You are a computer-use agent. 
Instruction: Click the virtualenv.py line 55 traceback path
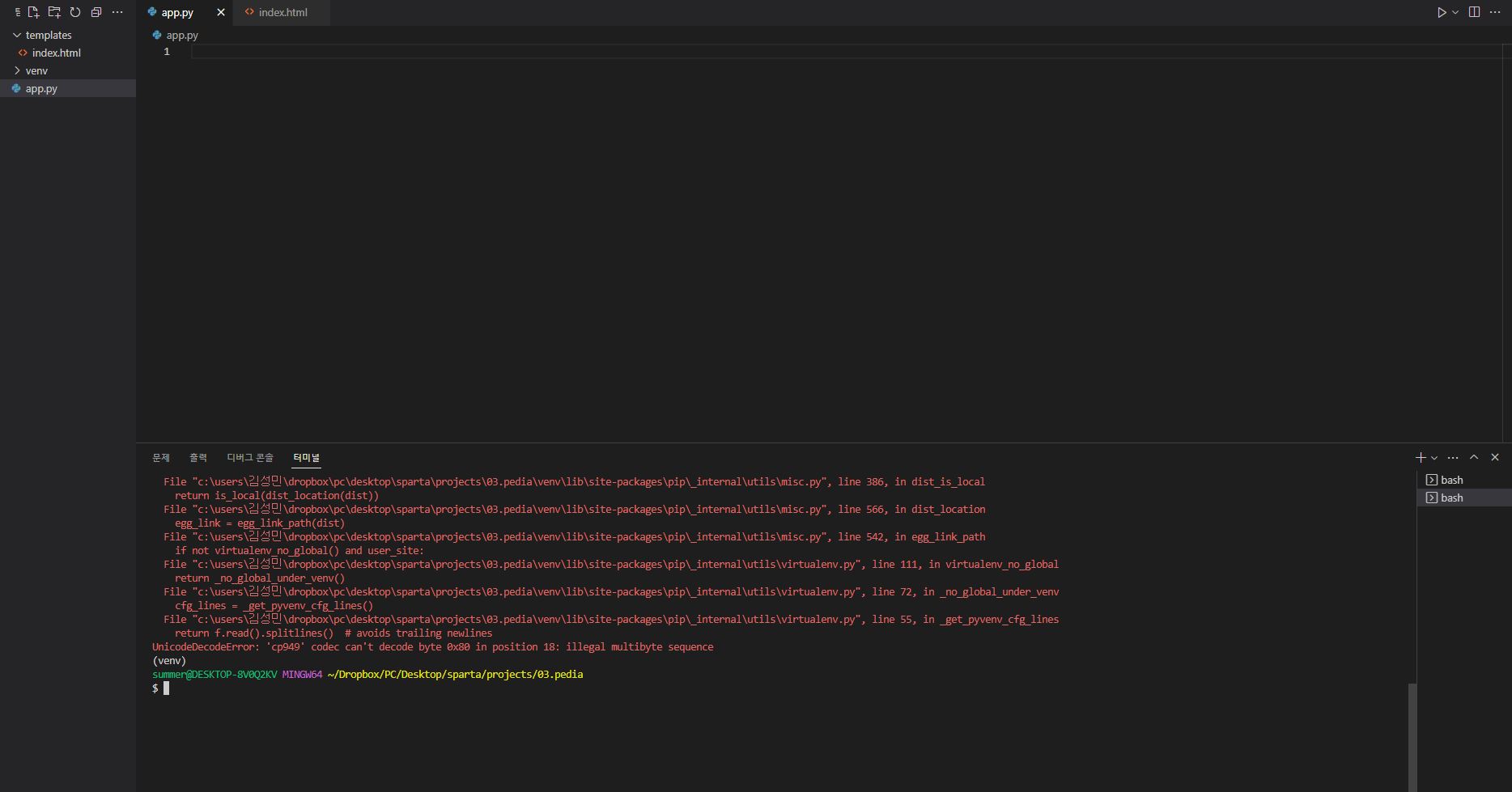[611, 619]
